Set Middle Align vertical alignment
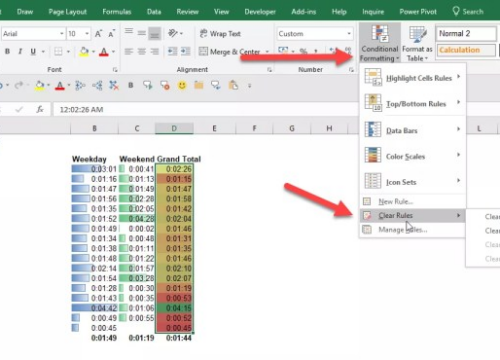The image size is (500, 360). (x=142, y=33)
